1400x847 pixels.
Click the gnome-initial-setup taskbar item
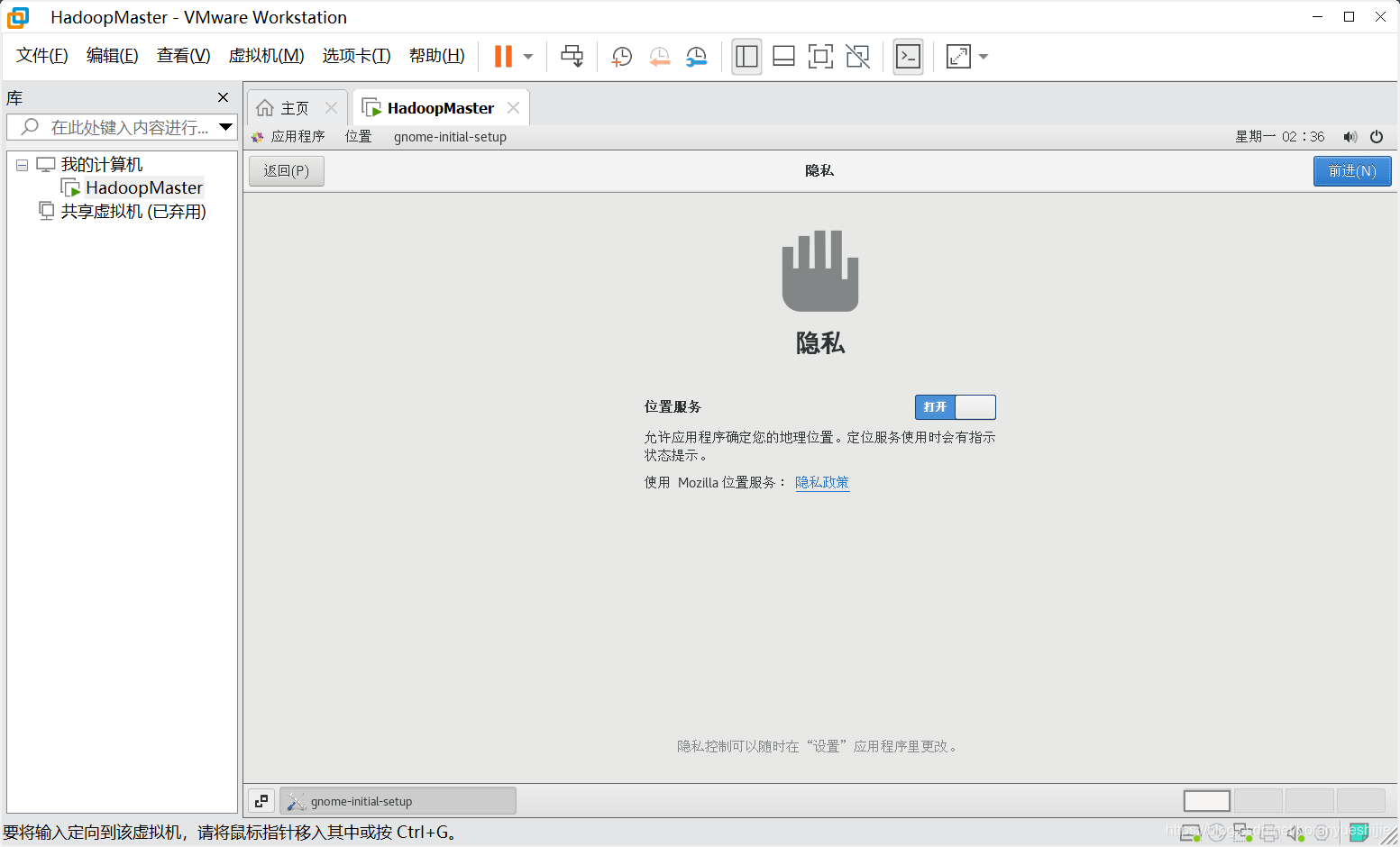point(398,801)
